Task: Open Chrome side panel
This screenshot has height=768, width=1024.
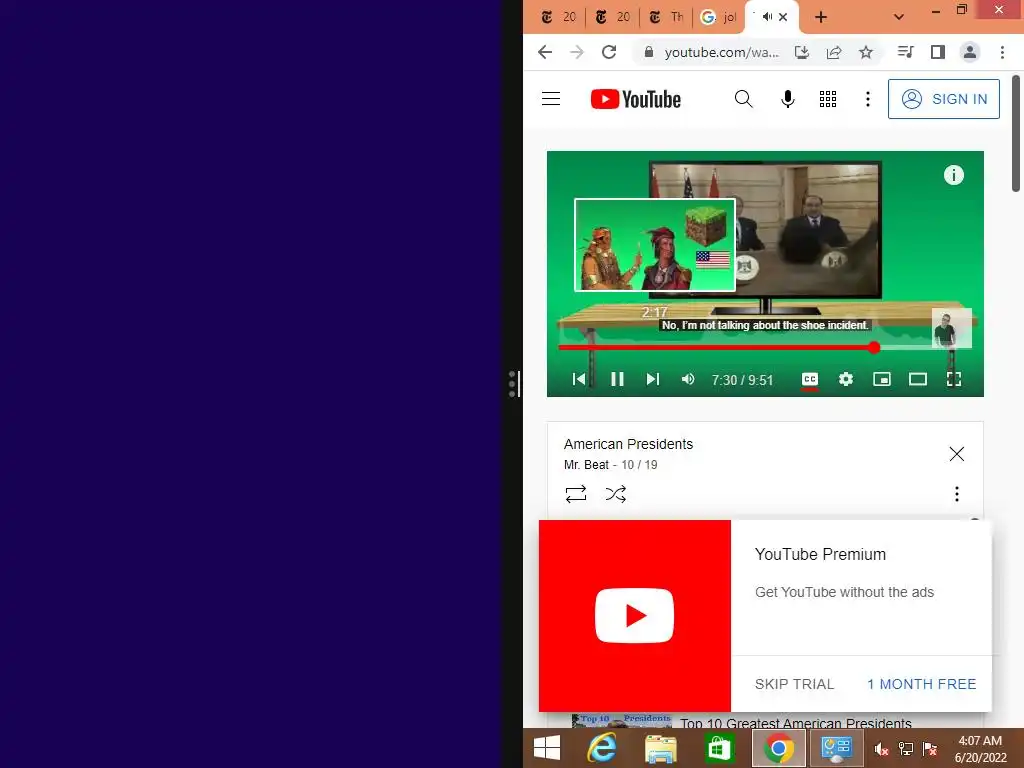Action: [x=938, y=52]
